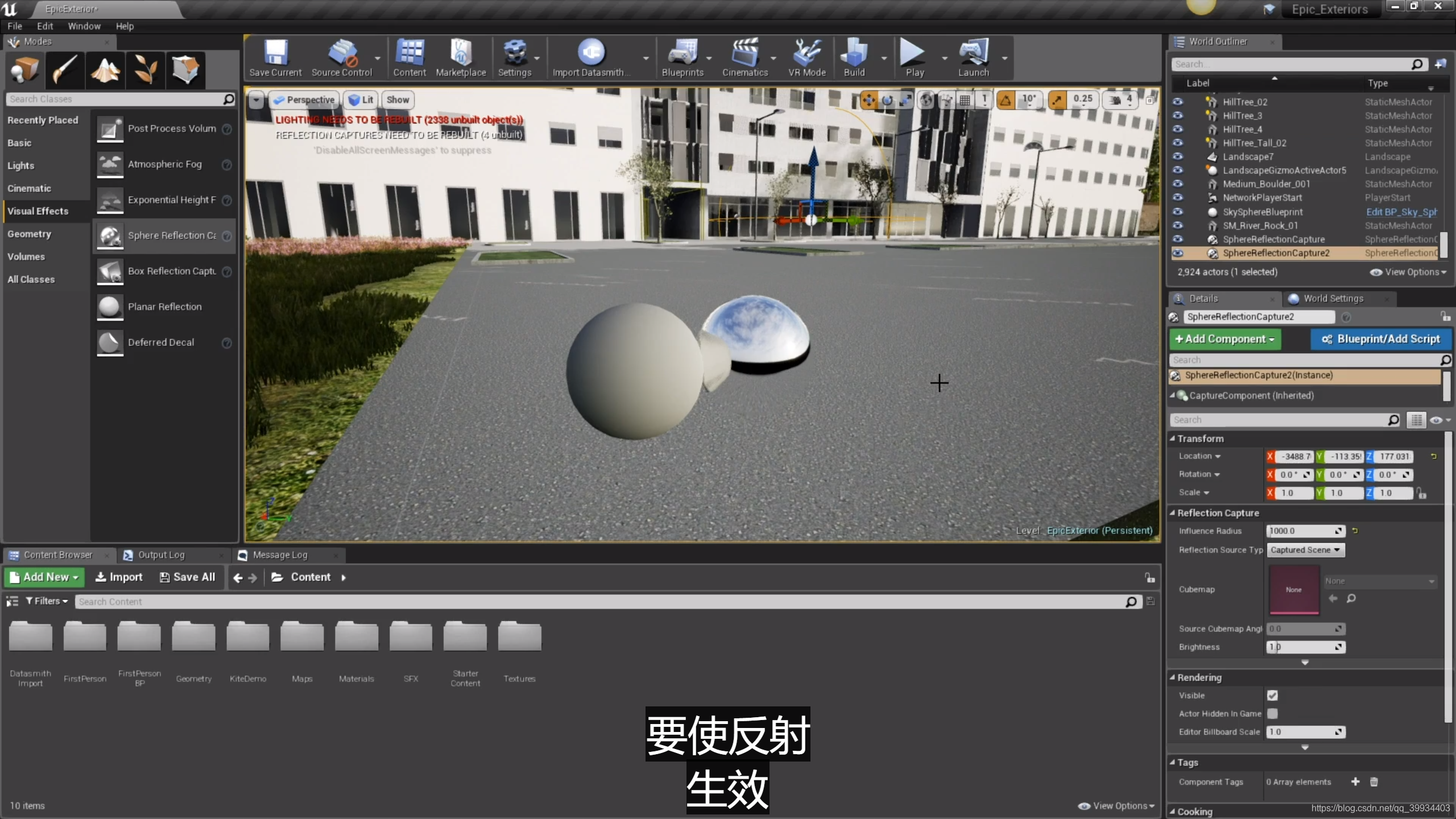Viewport: 1456px width, 819px height.
Task: Select the Landscape mode icon
Action: coord(105,71)
